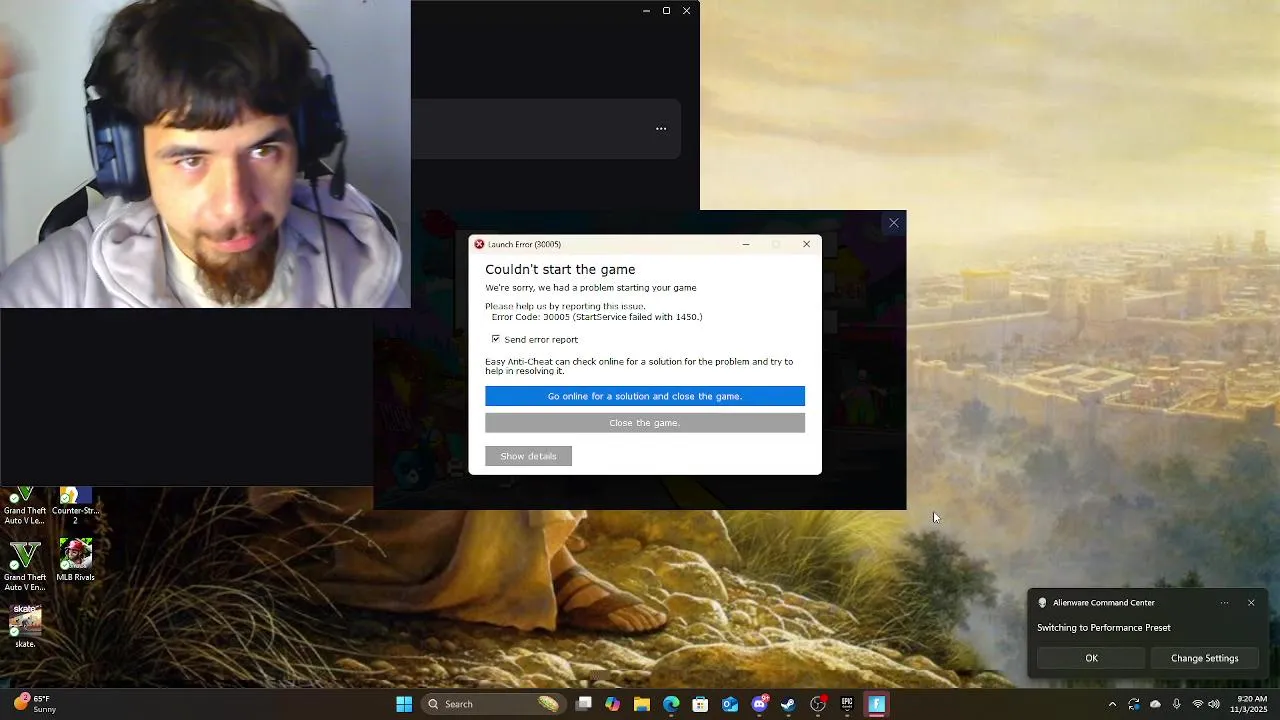1280x720 pixels.
Task: Expand Show details in the error dialog
Action: [528, 456]
